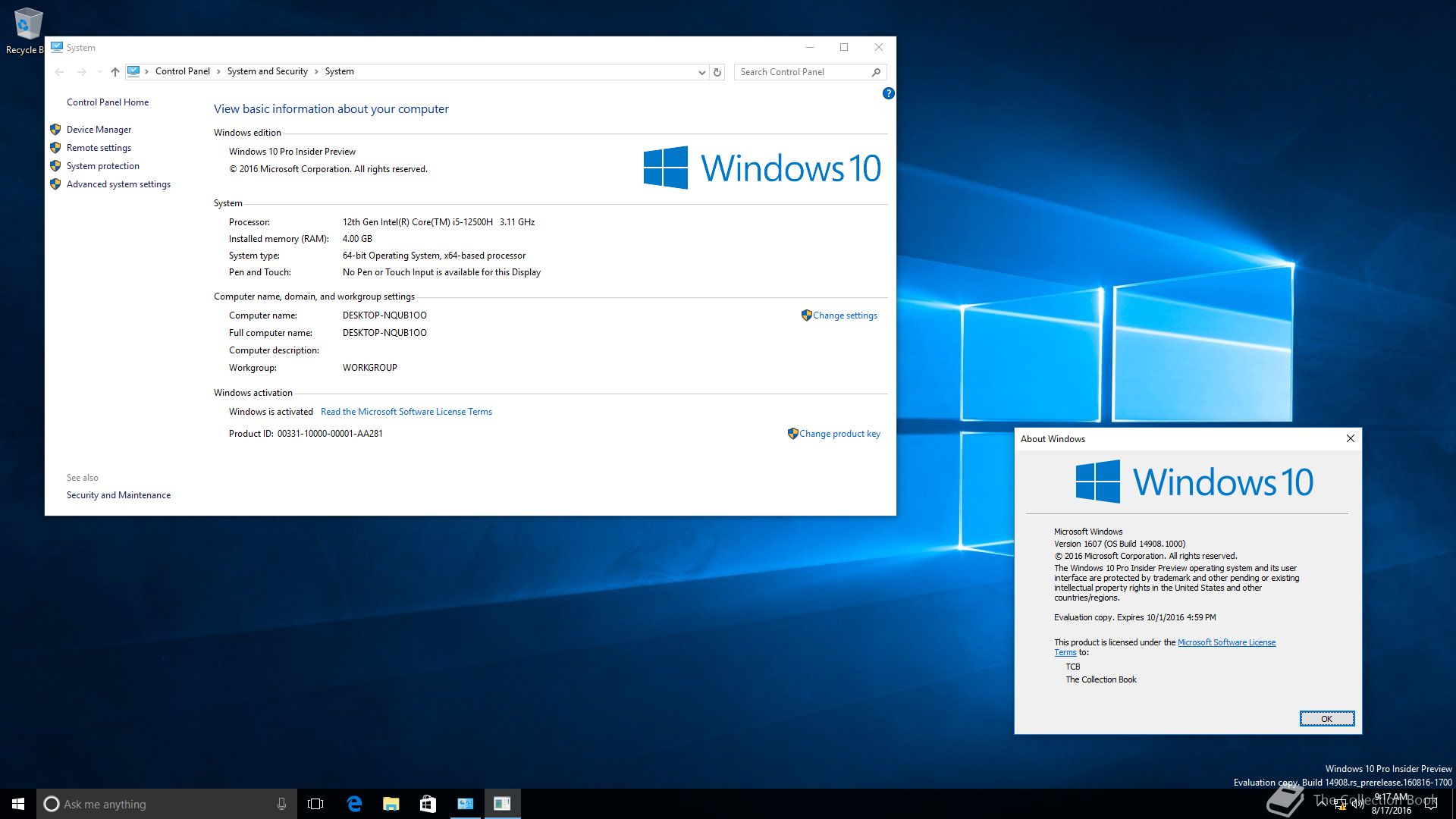
Task: Click the shield icon beside System protection
Action: tap(55, 166)
